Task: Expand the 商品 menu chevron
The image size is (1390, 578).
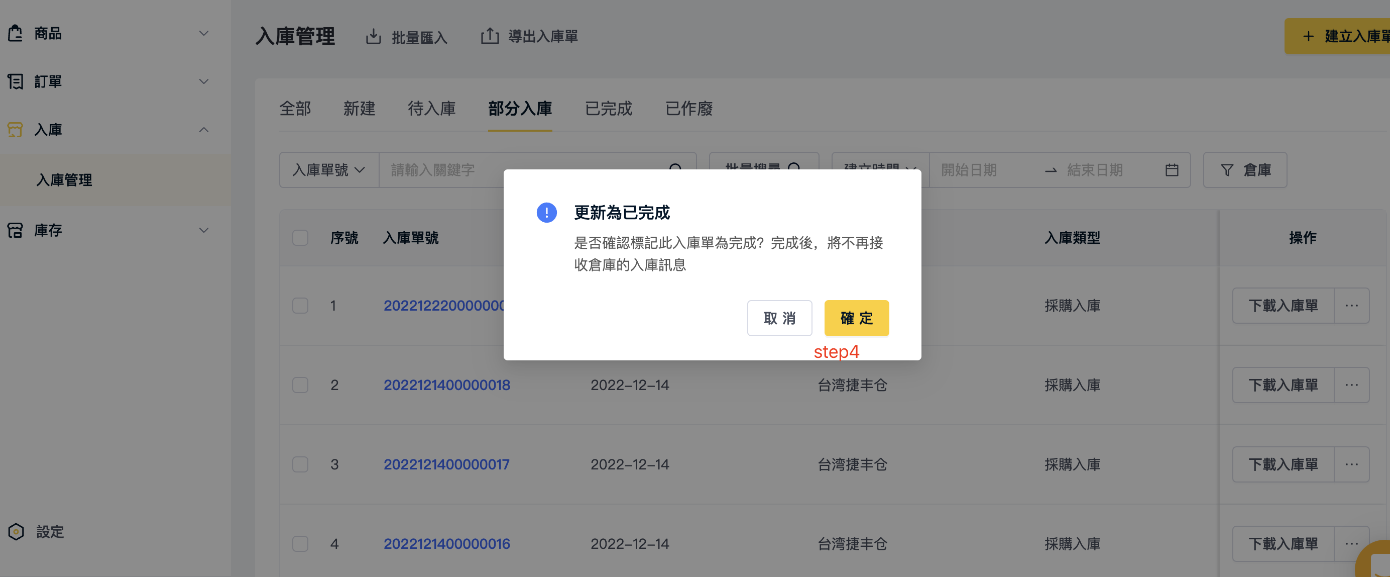Action: coord(204,33)
